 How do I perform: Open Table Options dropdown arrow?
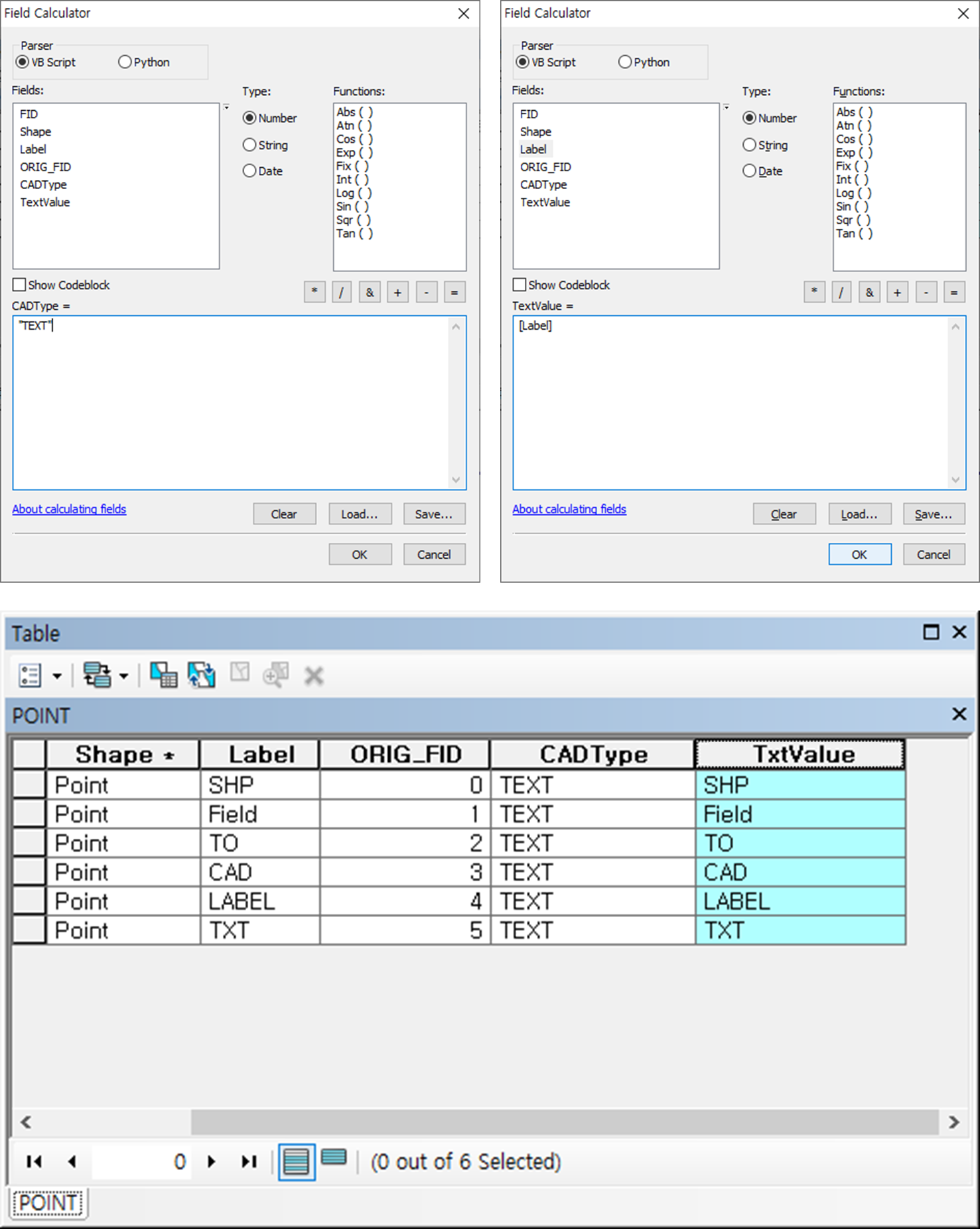click(57, 676)
